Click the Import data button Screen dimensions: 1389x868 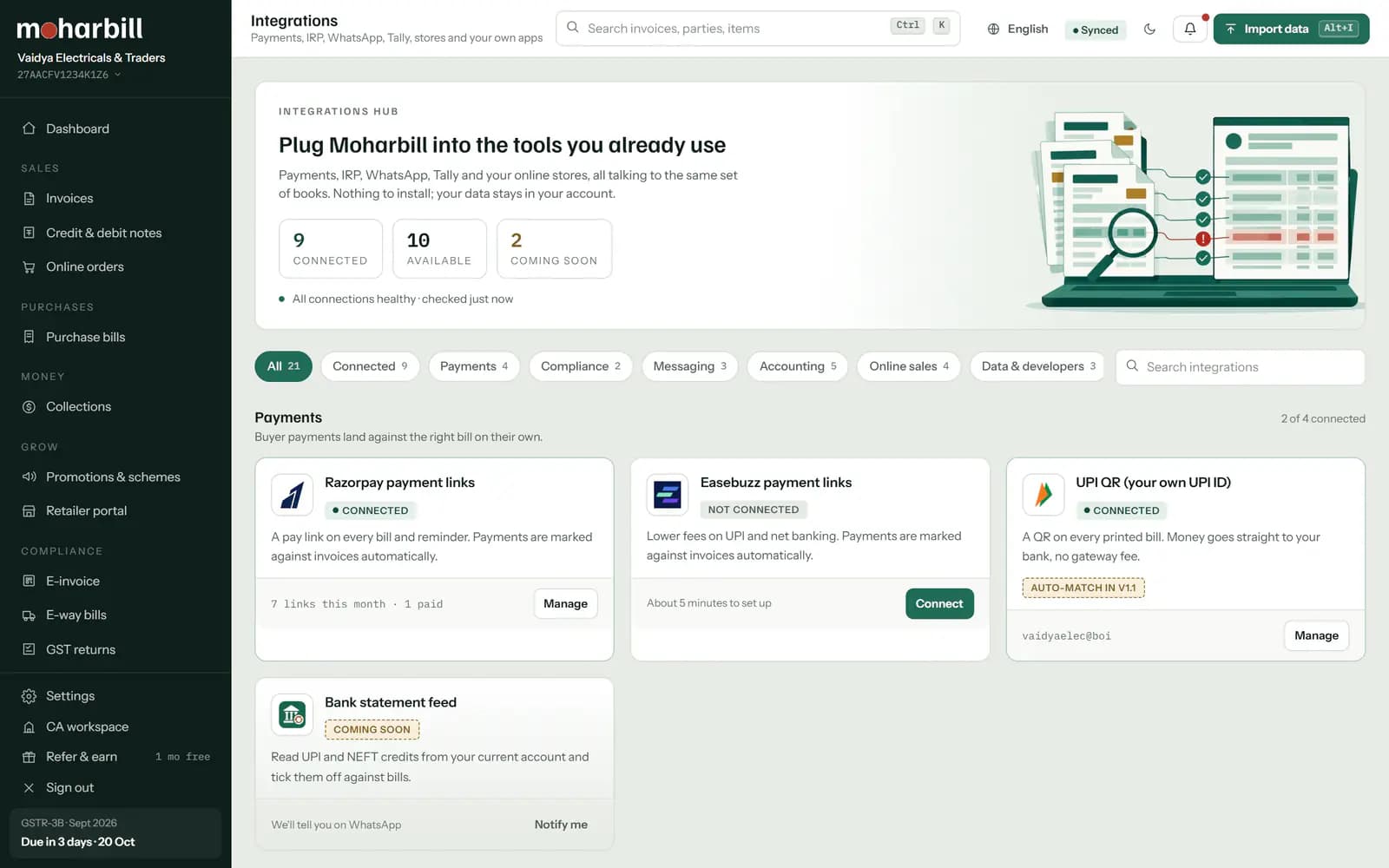coord(1291,29)
